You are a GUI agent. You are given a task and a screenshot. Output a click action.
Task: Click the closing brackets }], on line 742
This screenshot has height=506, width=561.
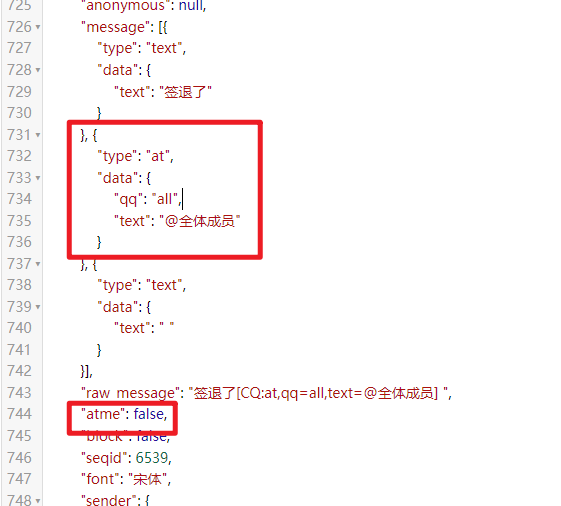(x=87, y=371)
